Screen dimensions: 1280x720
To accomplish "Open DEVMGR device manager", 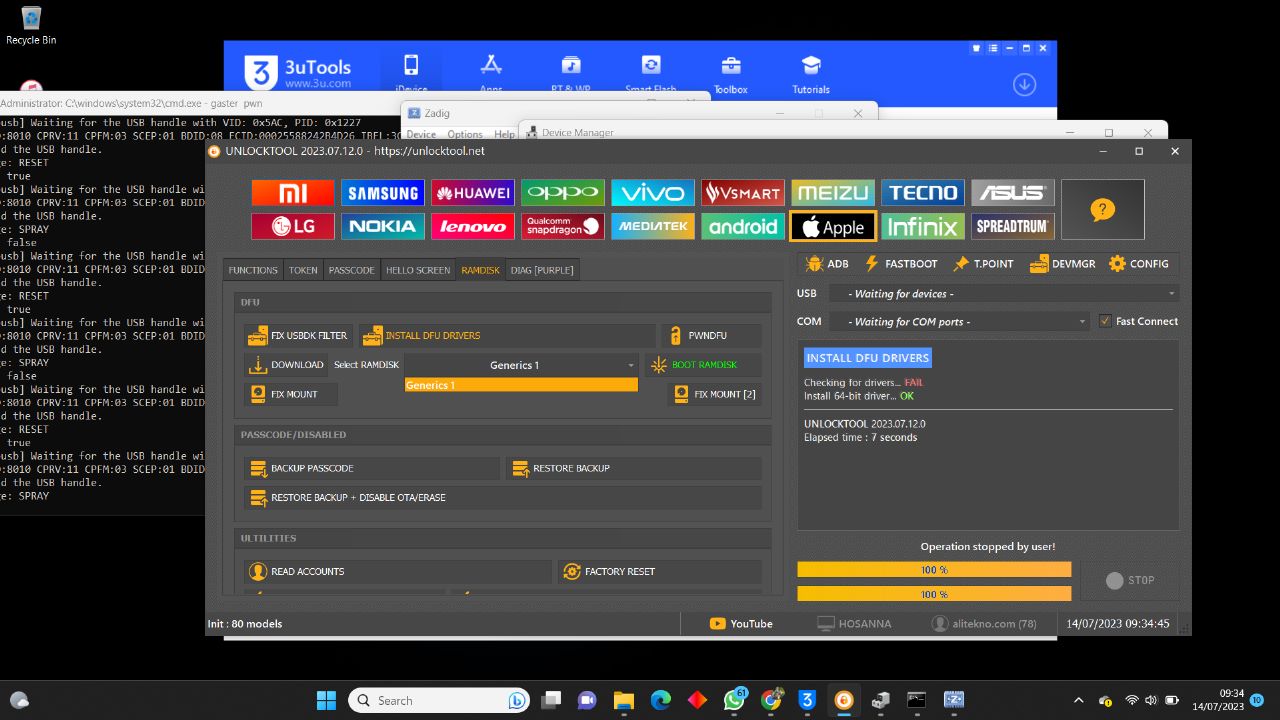I will click(x=1062, y=264).
